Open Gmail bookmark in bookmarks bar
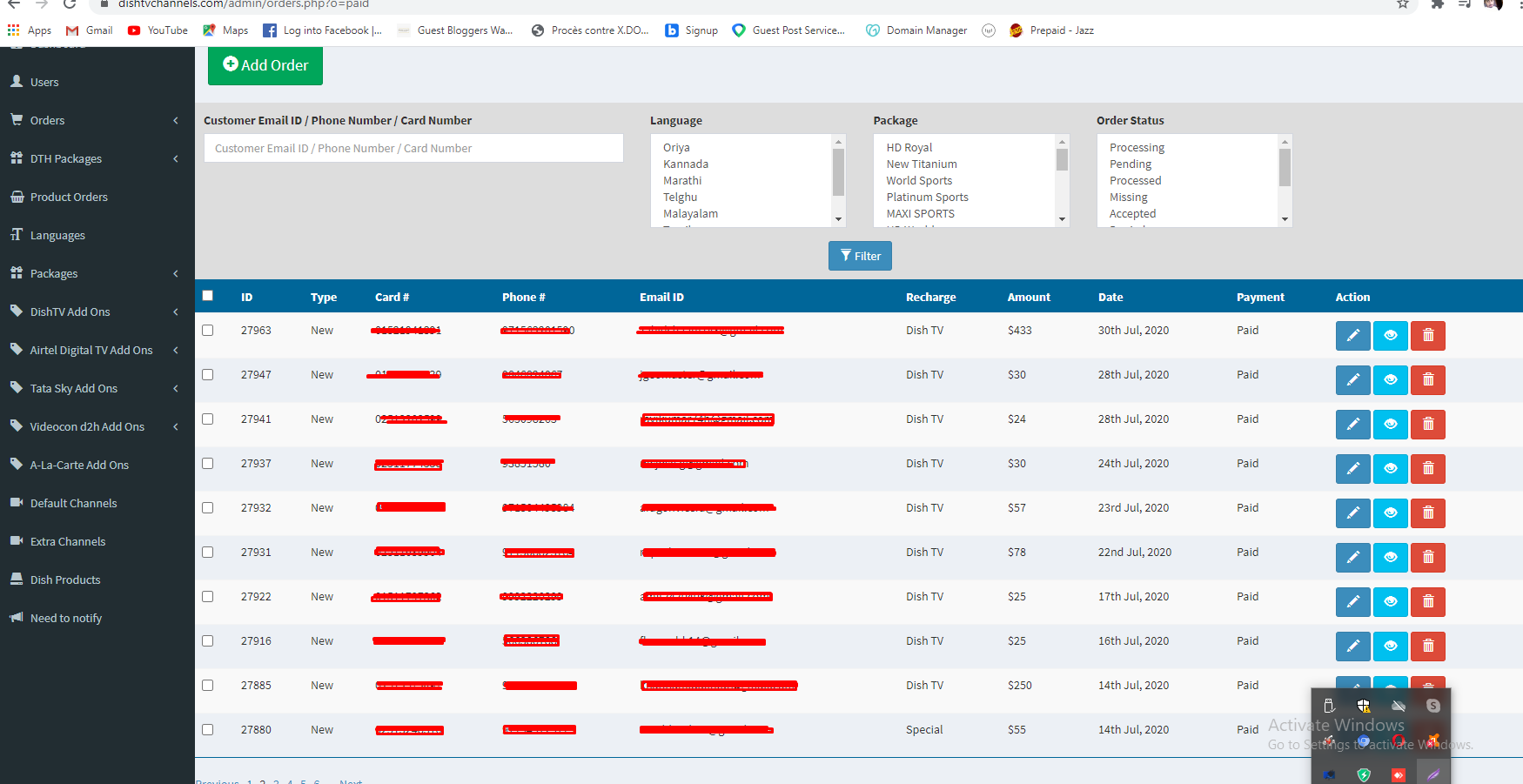 coord(90,30)
